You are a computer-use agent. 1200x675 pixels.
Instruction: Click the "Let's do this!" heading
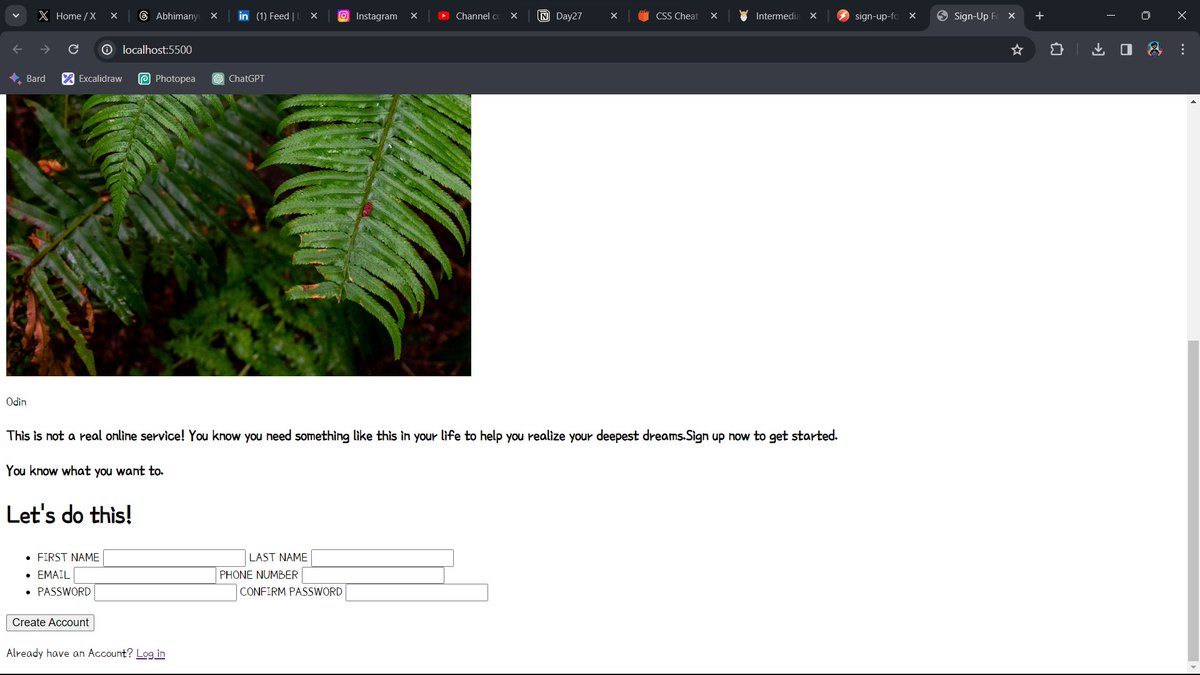pos(69,514)
